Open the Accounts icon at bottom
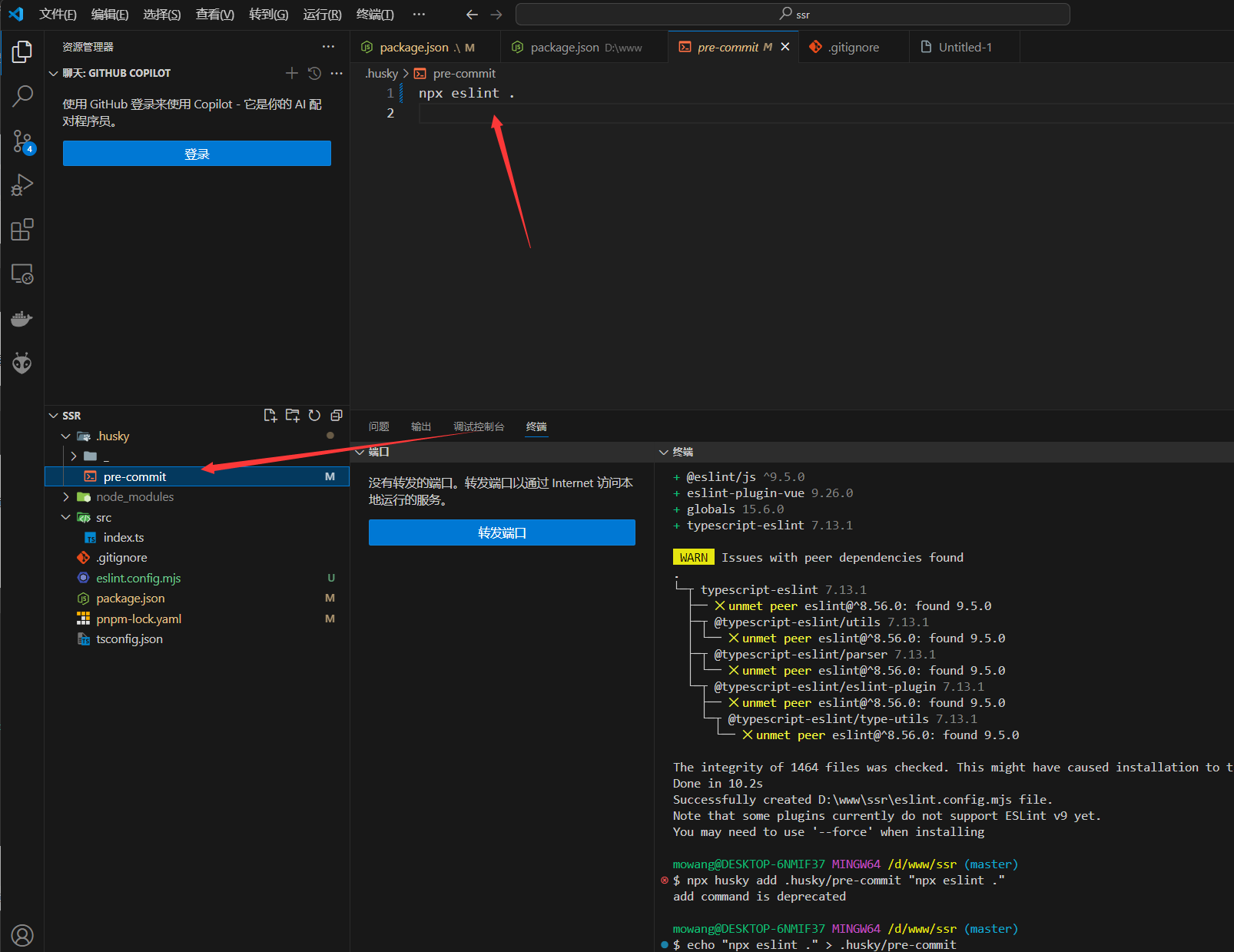 (x=22, y=935)
